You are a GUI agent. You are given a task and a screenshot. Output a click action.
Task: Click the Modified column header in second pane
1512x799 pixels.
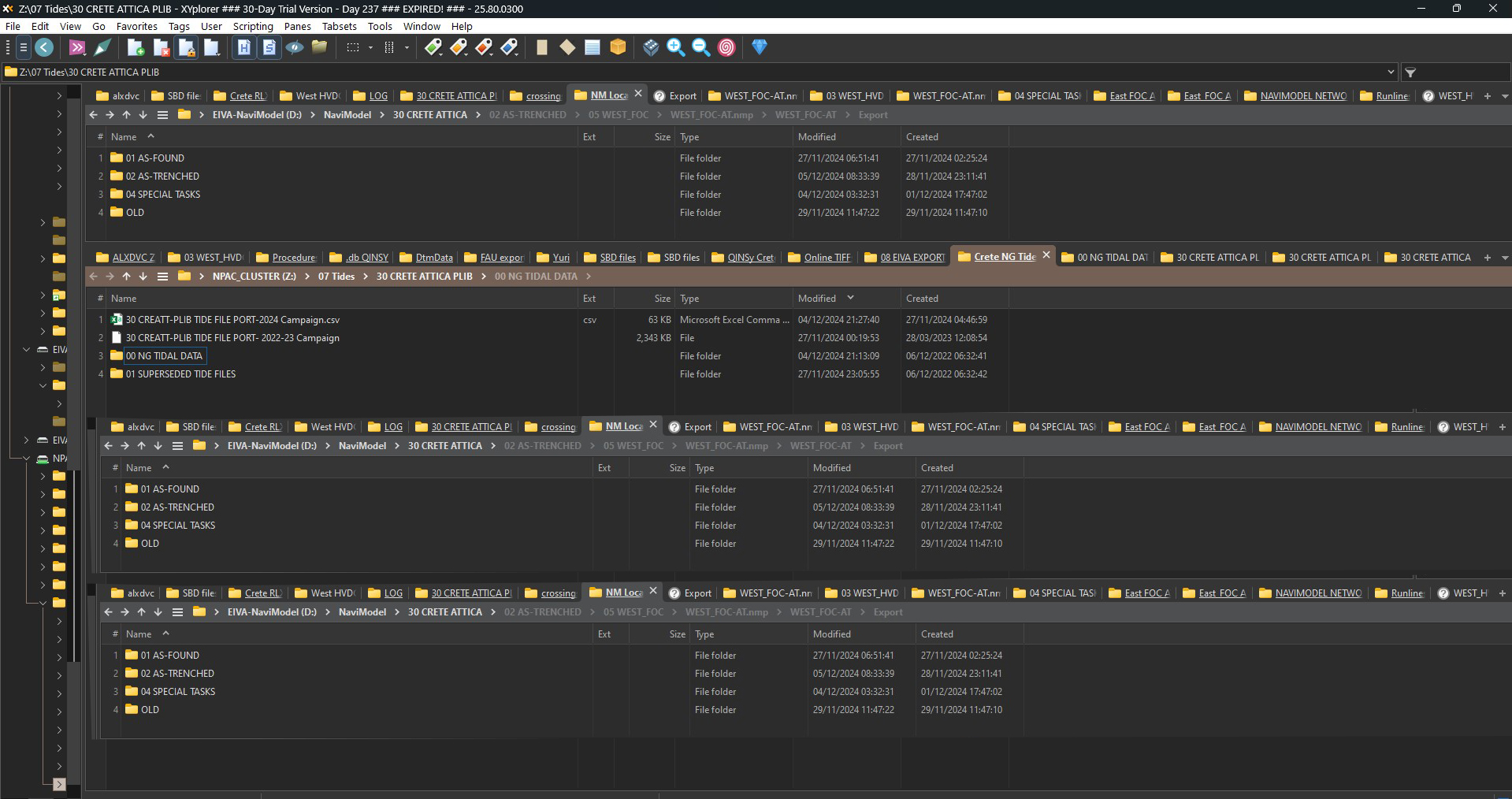pos(817,299)
